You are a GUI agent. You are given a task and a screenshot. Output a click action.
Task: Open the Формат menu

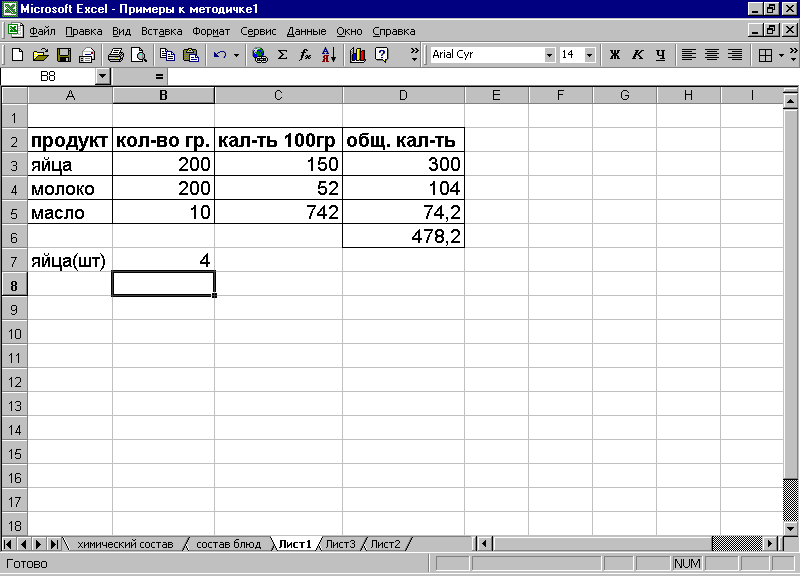point(211,31)
